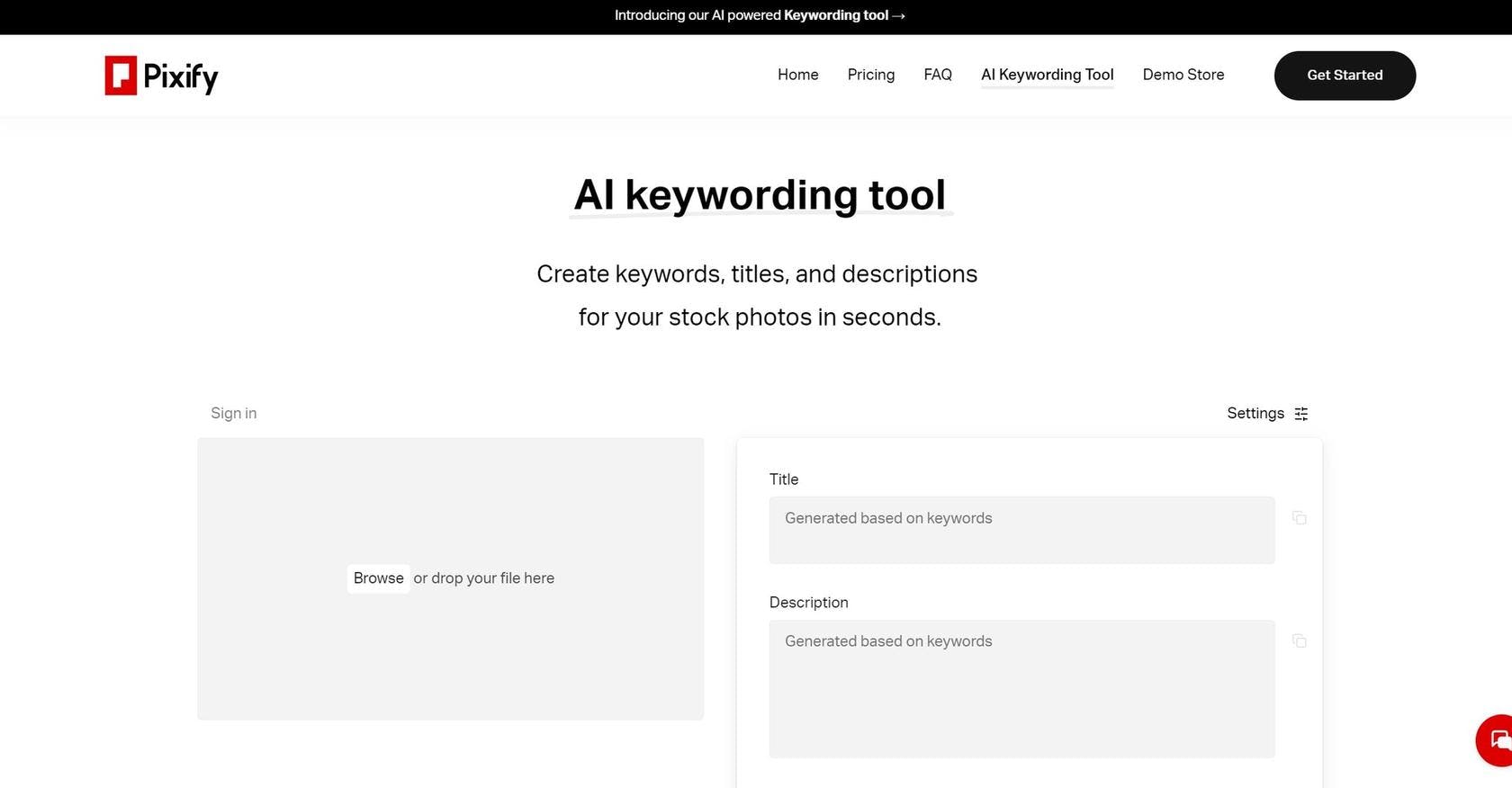Focus the Description text area
Image resolution: width=1512 pixels, height=788 pixels.
1021,688
